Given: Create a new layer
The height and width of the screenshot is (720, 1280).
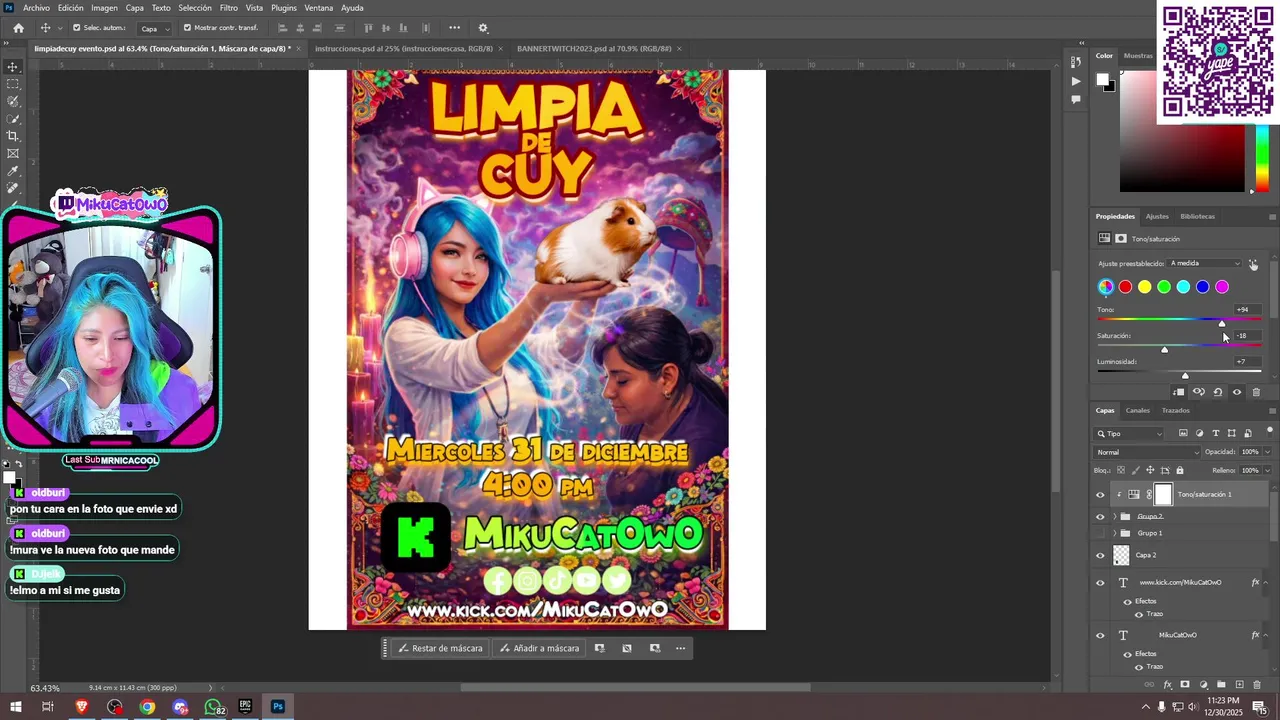Looking at the screenshot, I should (x=1239, y=685).
